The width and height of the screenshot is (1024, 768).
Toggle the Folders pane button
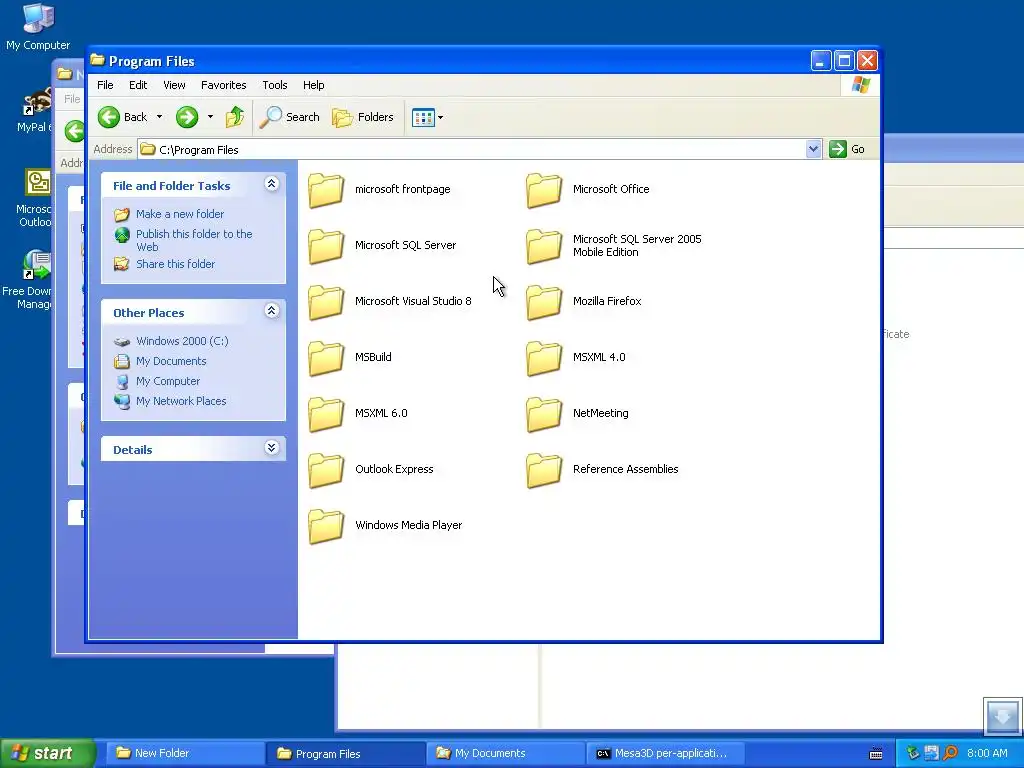click(363, 118)
